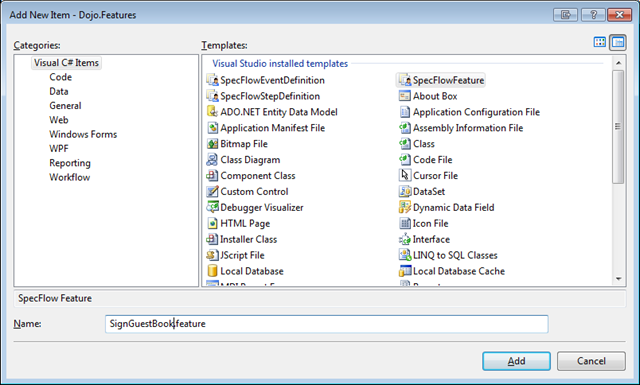
Task: Select the SpecFlowStepDefinition template icon
Action: point(213,96)
